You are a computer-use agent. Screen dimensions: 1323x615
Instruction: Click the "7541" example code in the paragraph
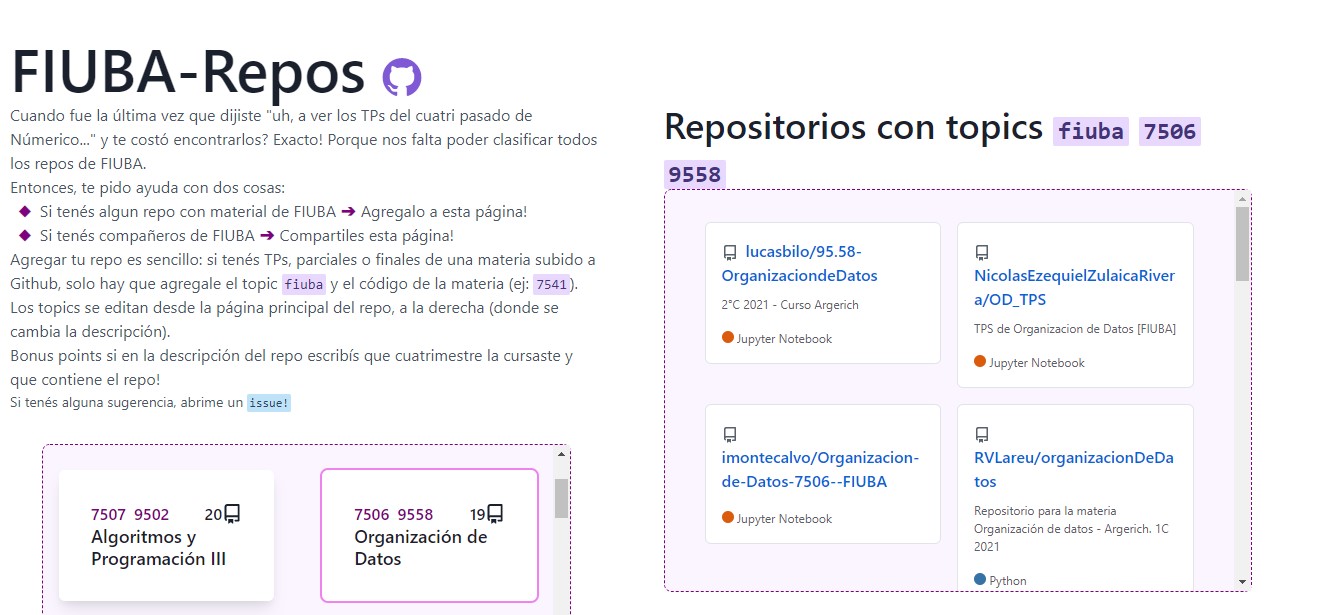coord(552,284)
